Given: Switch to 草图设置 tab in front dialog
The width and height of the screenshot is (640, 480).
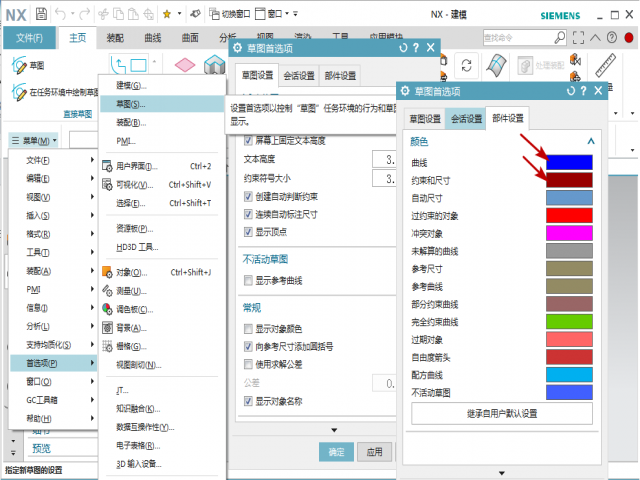Looking at the screenshot, I should (x=425, y=119).
